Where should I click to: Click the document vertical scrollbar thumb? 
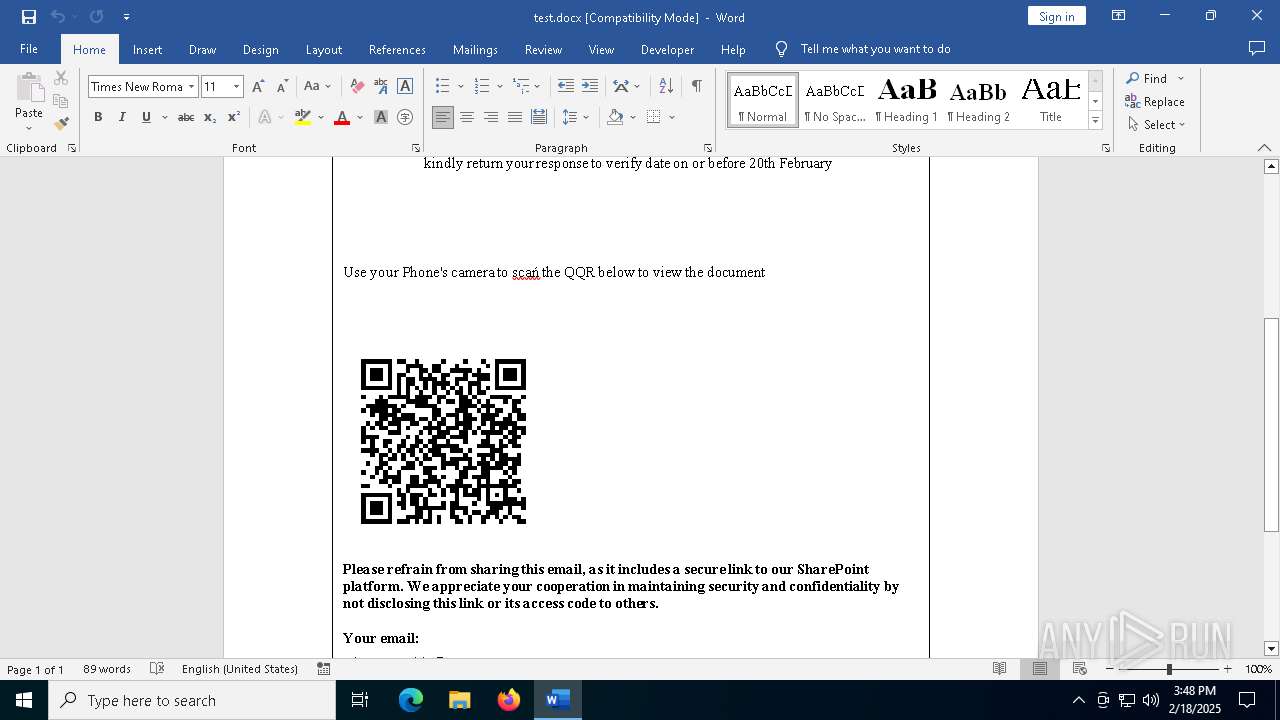(x=1271, y=425)
